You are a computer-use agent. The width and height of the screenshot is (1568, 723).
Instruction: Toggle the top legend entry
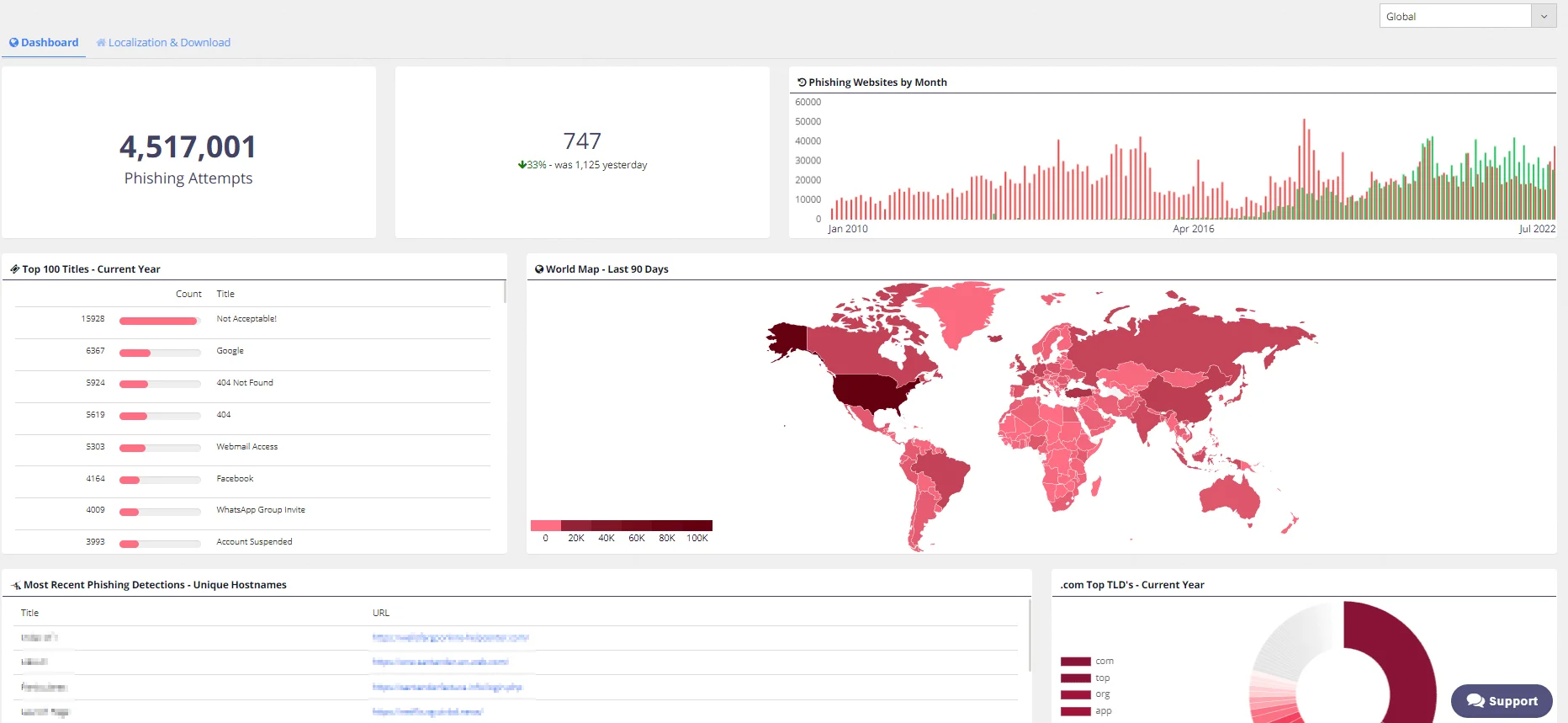pos(1085,678)
